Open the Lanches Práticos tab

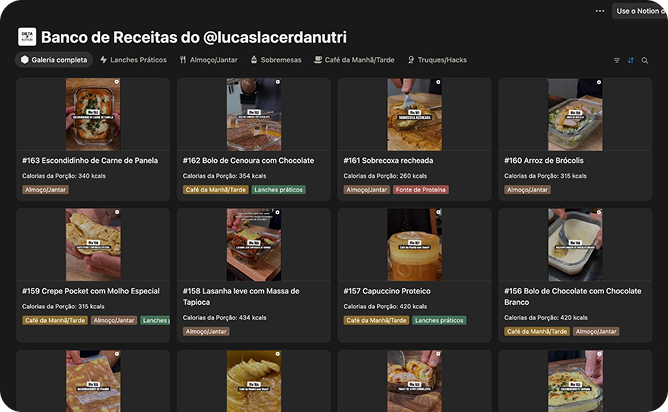pyautogui.click(x=133, y=60)
